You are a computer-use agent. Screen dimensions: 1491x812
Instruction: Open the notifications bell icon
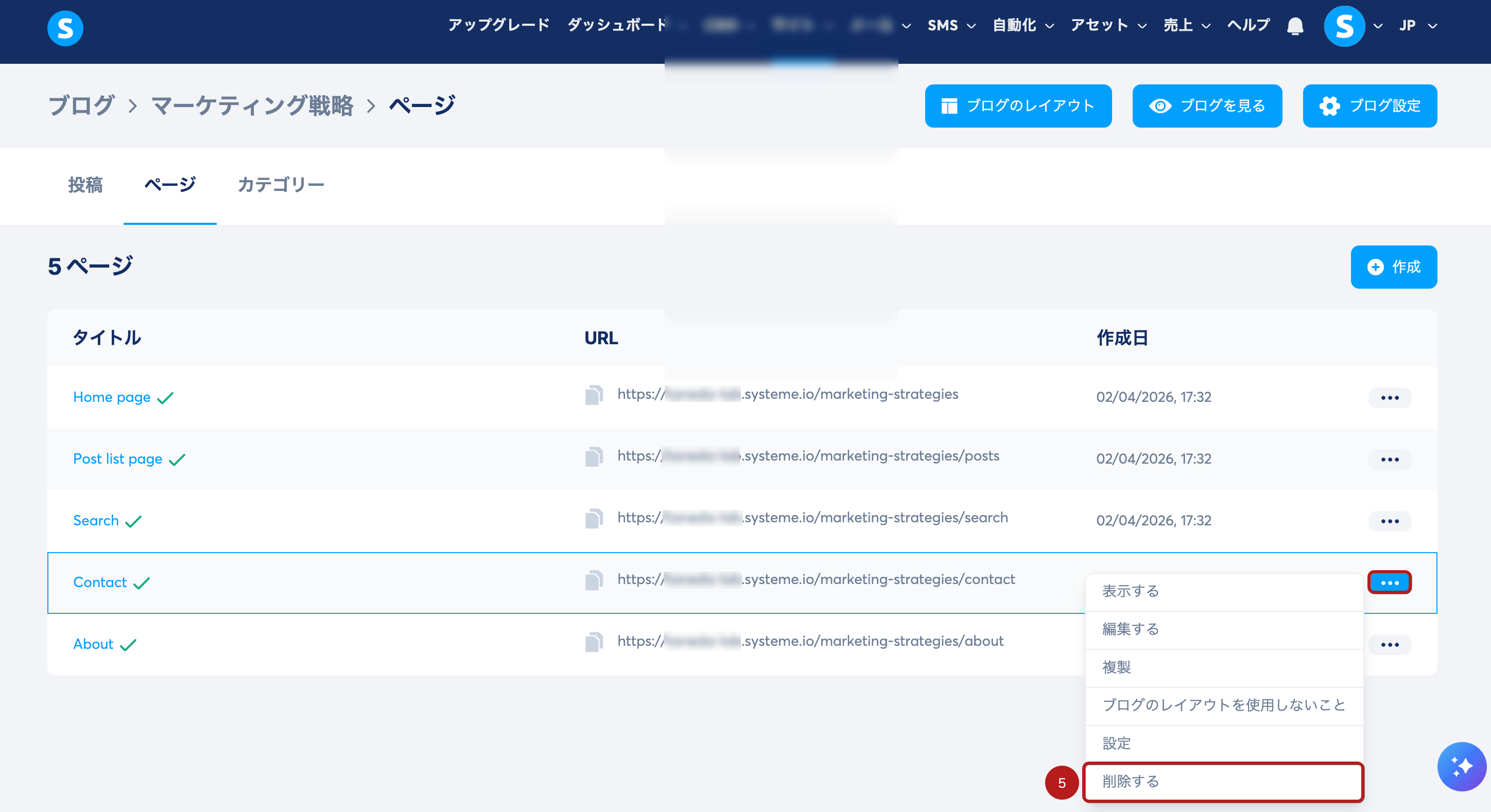pyautogui.click(x=1295, y=26)
